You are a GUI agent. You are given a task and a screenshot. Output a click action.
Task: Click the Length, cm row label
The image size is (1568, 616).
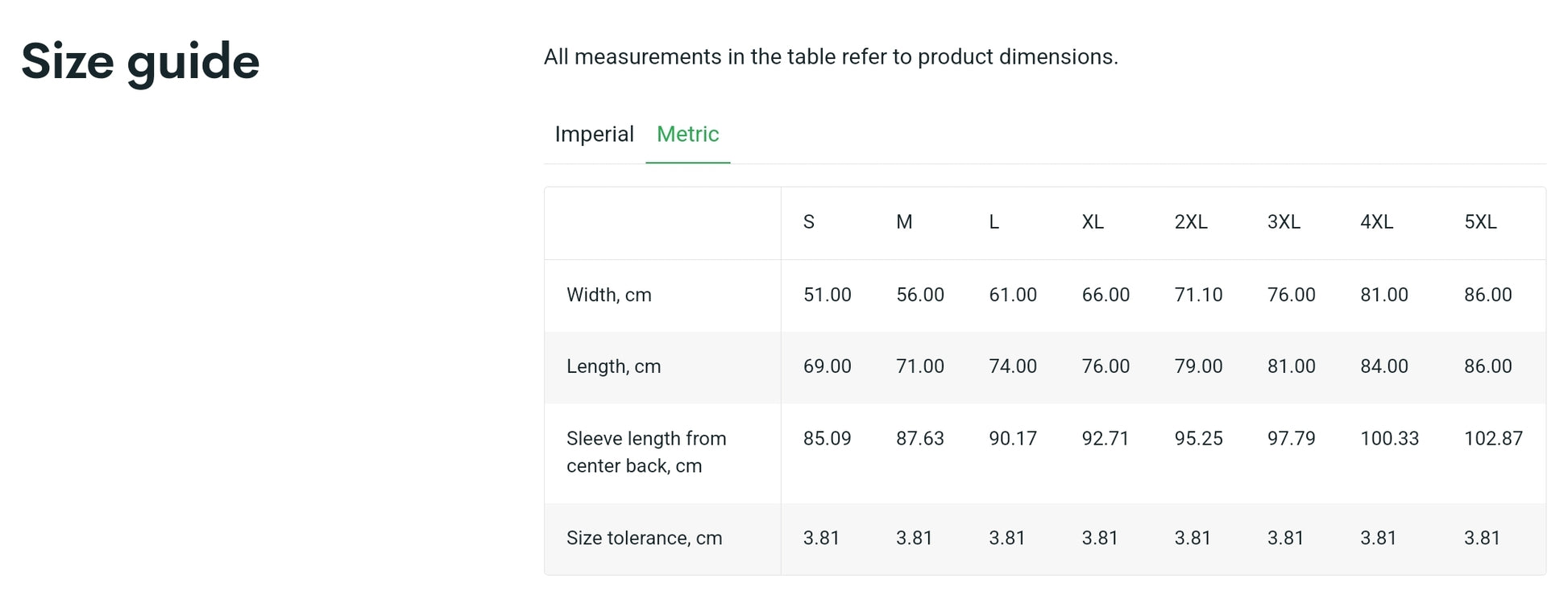tap(613, 367)
